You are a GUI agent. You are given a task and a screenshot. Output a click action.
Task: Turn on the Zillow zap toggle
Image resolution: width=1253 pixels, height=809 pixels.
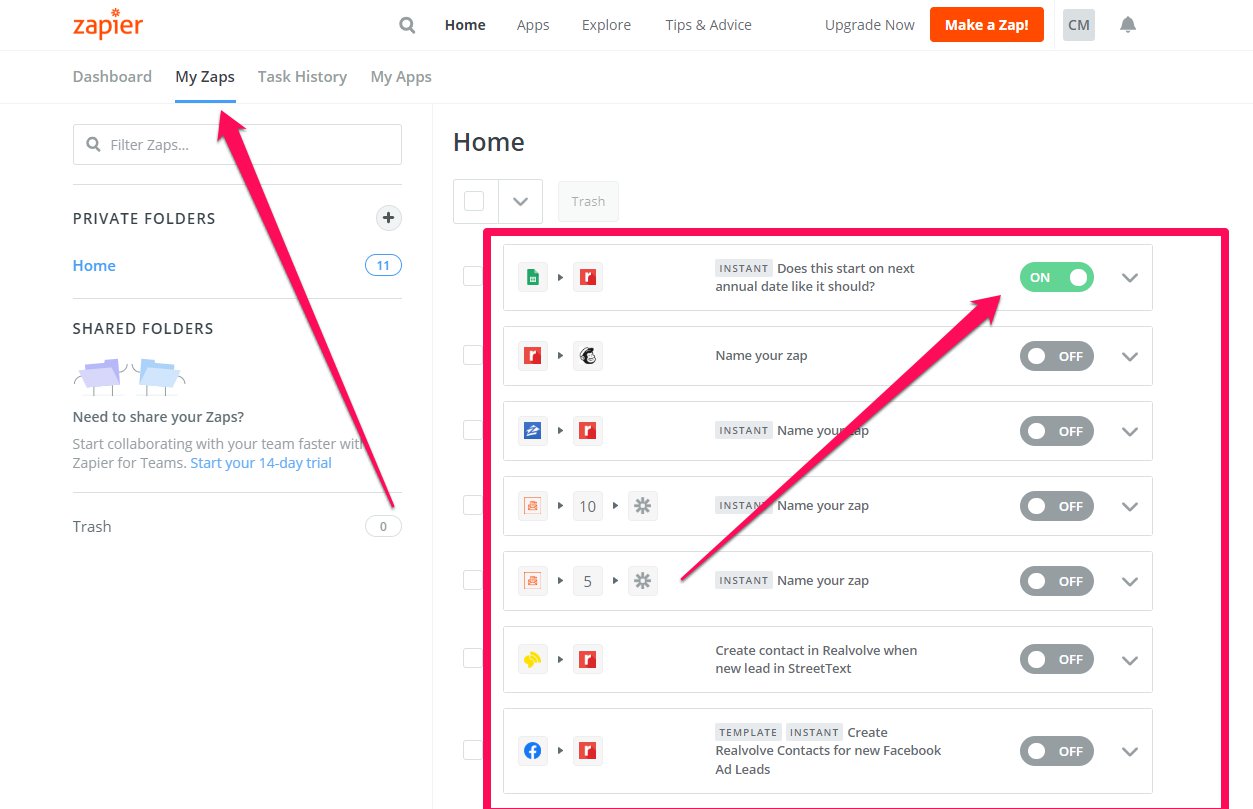tap(1057, 431)
